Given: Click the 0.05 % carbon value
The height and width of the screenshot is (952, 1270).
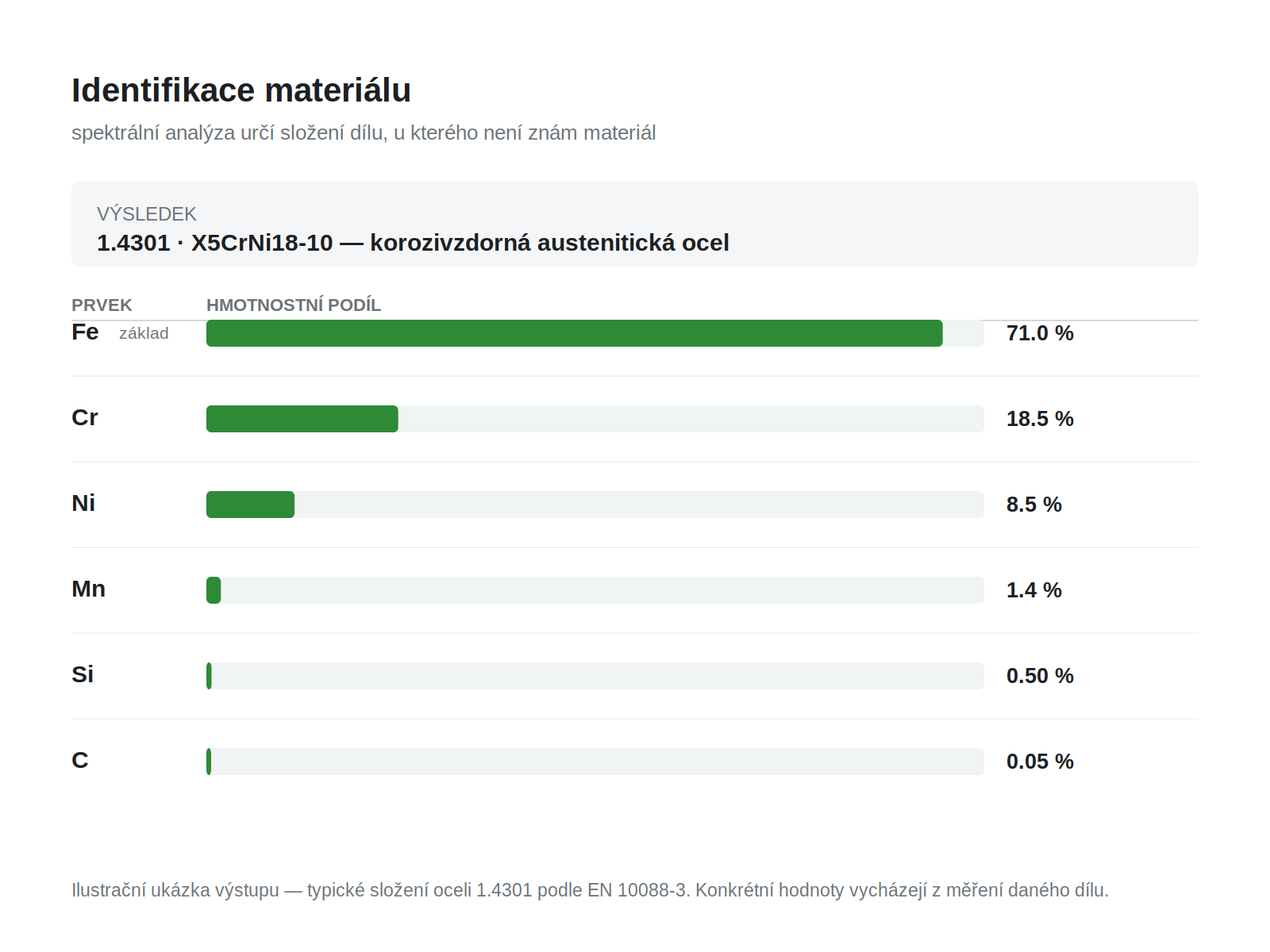Looking at the screenshot, I should click(x=1040, y=762).
